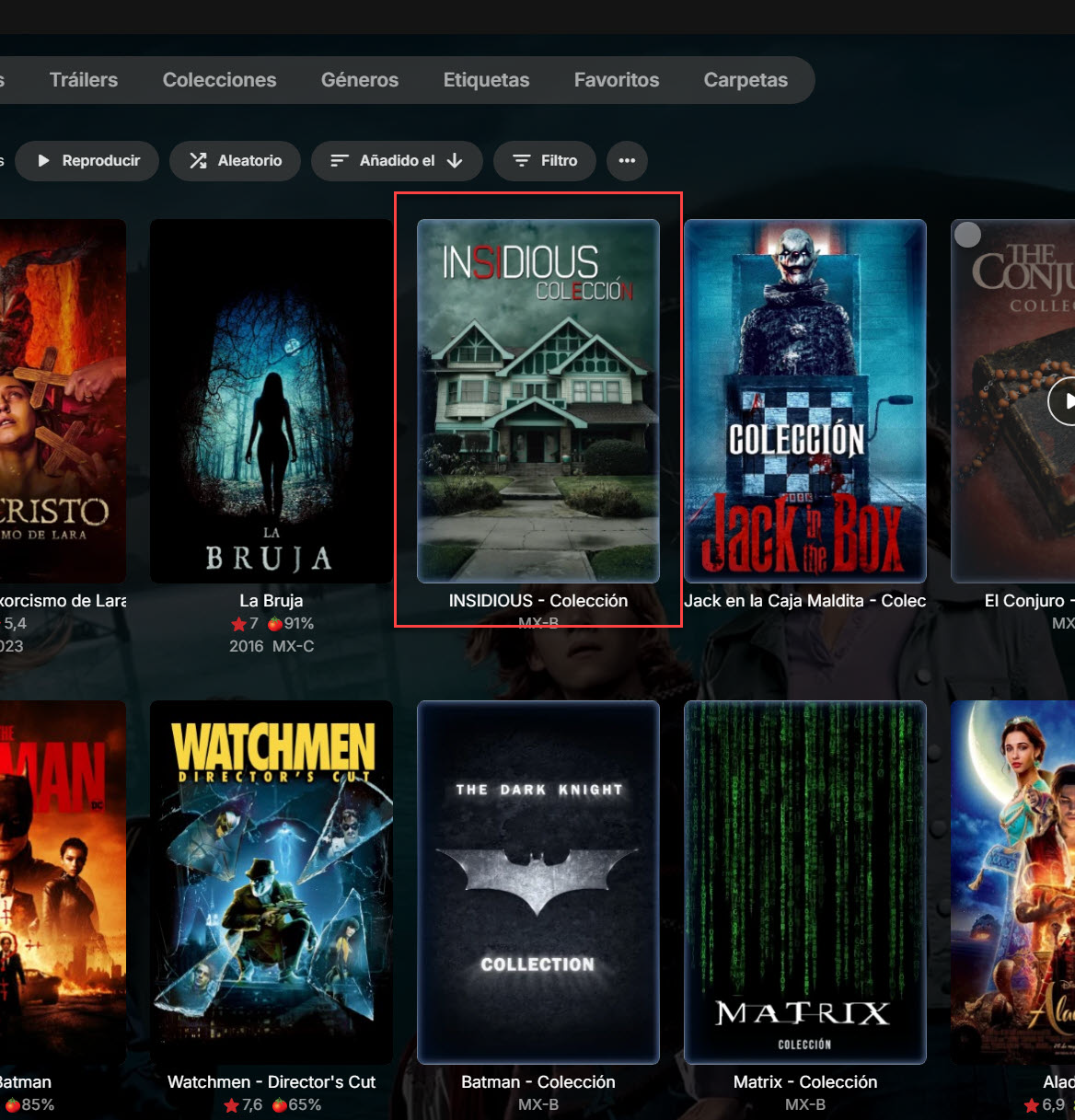Viewport: 1075px width, 1120px height.
Task: Open the exorcismo de Lara poster
Action: click(x=63, y=401)
